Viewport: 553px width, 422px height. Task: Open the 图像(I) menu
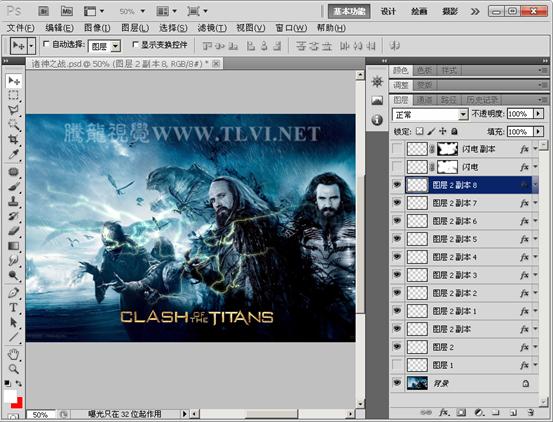(97, 28)
